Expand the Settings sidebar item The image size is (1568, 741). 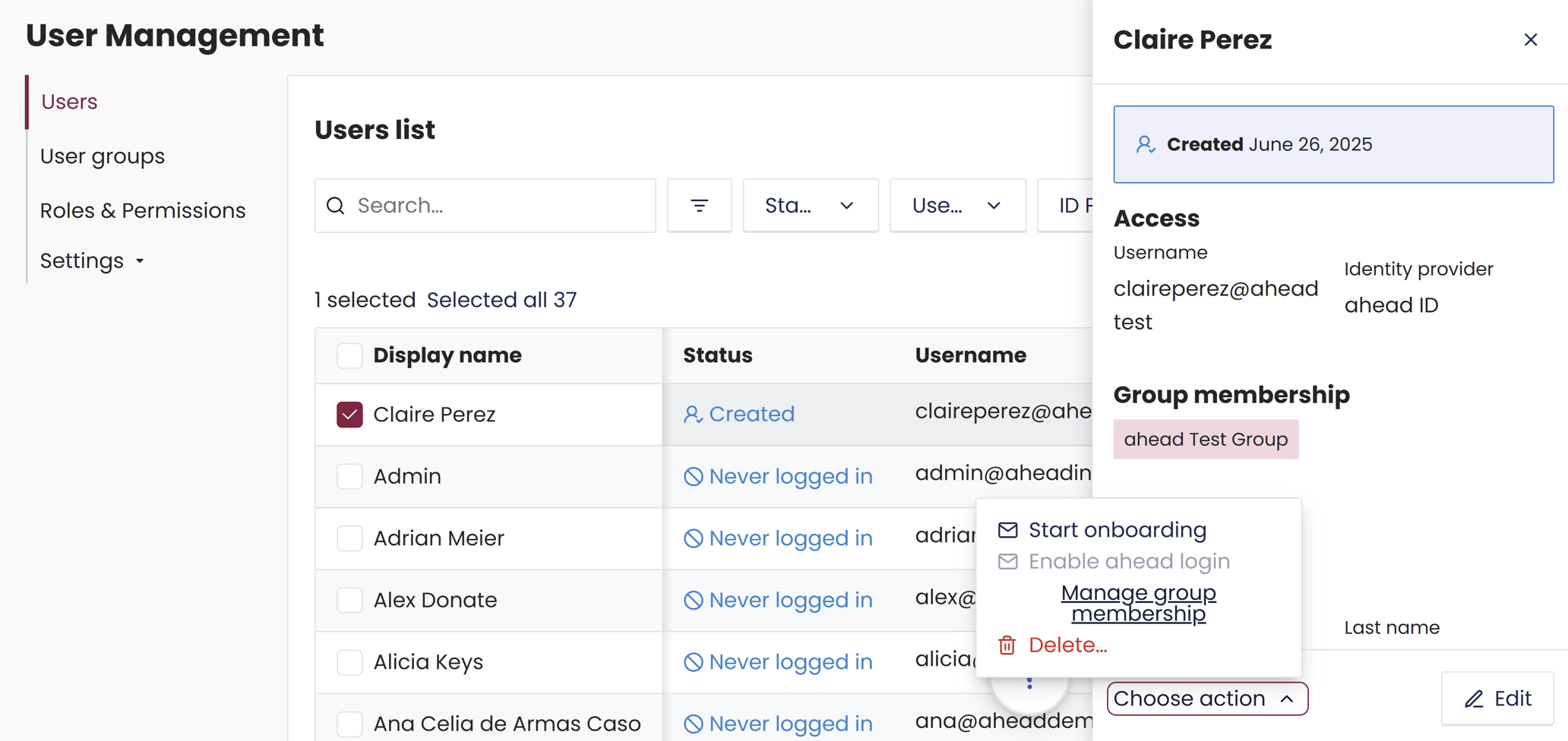click(x=92, y=261)
